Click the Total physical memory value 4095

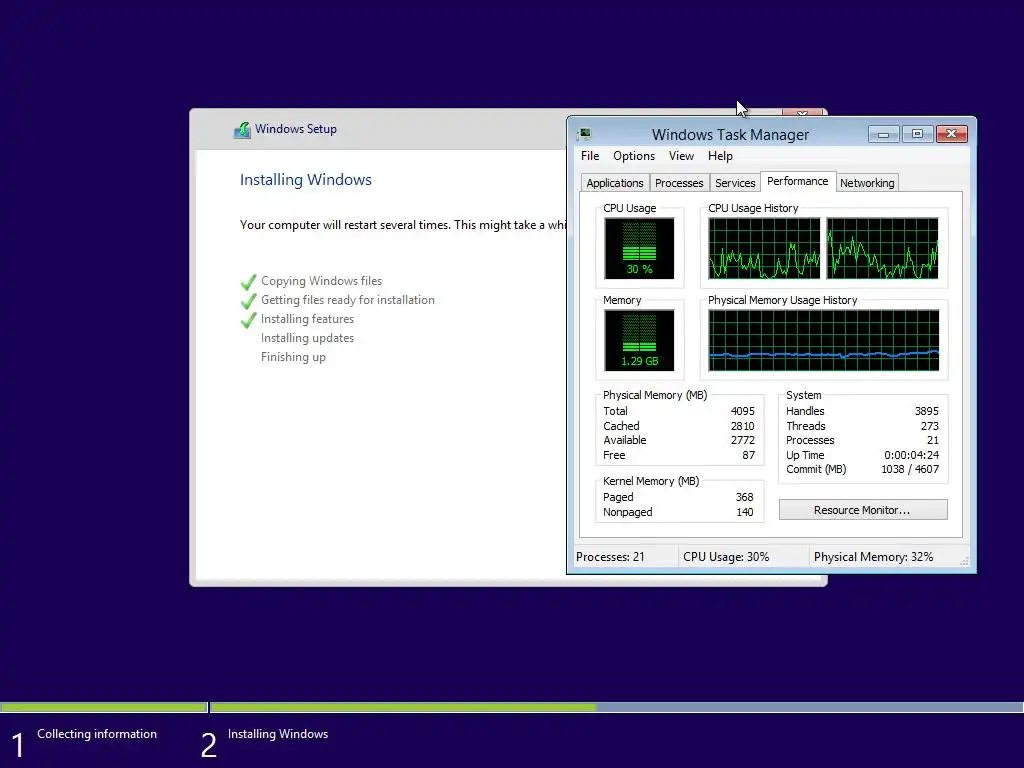click(743, 411)
